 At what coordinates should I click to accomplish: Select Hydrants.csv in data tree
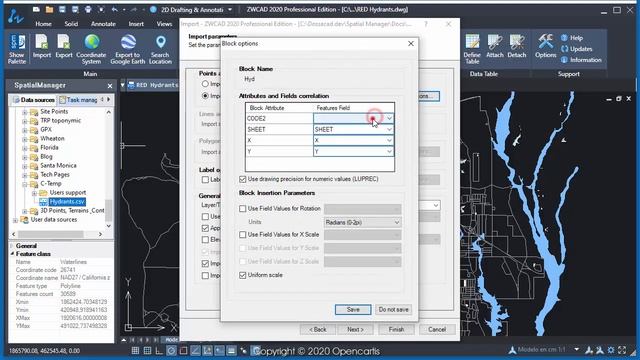[67, 202]
